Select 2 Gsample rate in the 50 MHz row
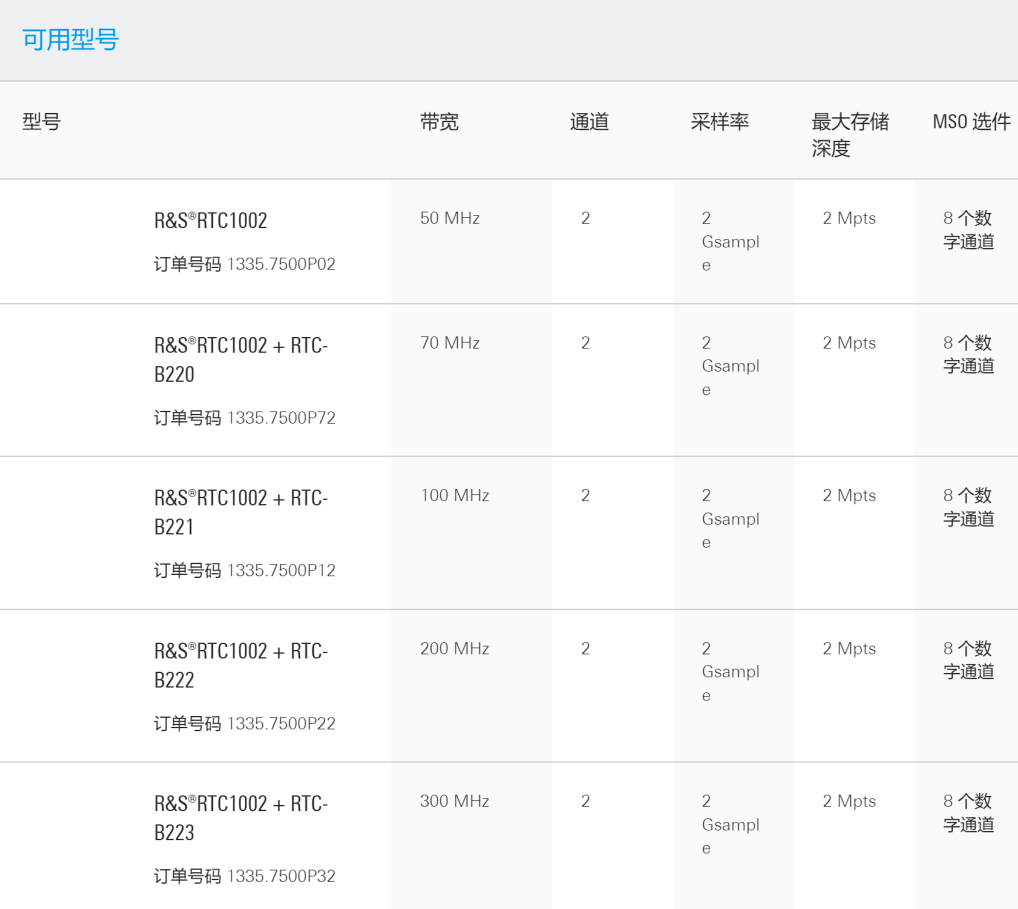The width and height of the screenshot is (1018, 909). (730, 242)
